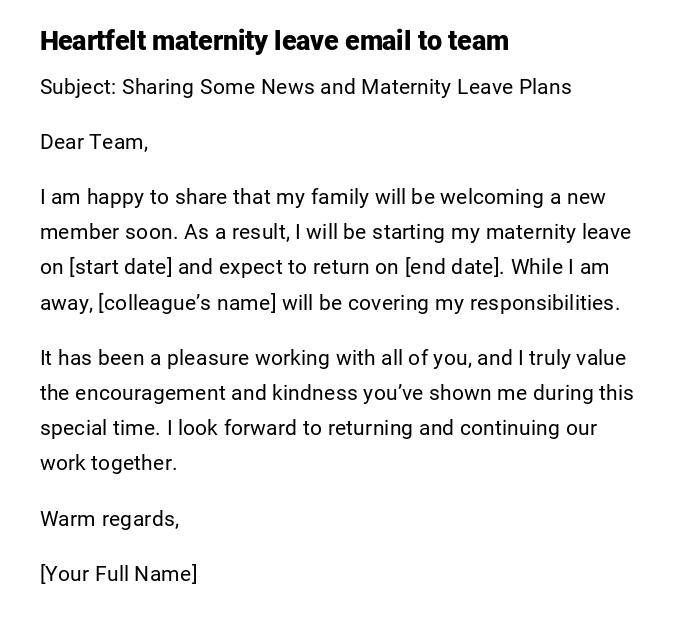Click the heading "Heartfelt maternity leave email to team"
The image size is (700, 636).
pos(274,41)
